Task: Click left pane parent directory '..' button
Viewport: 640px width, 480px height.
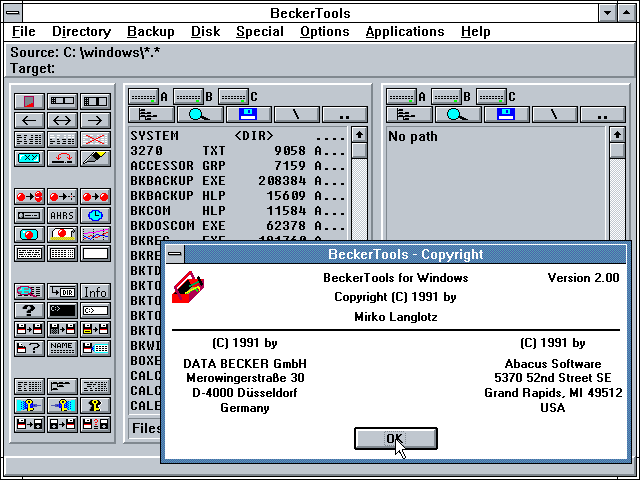Action: tap(345, 115)
